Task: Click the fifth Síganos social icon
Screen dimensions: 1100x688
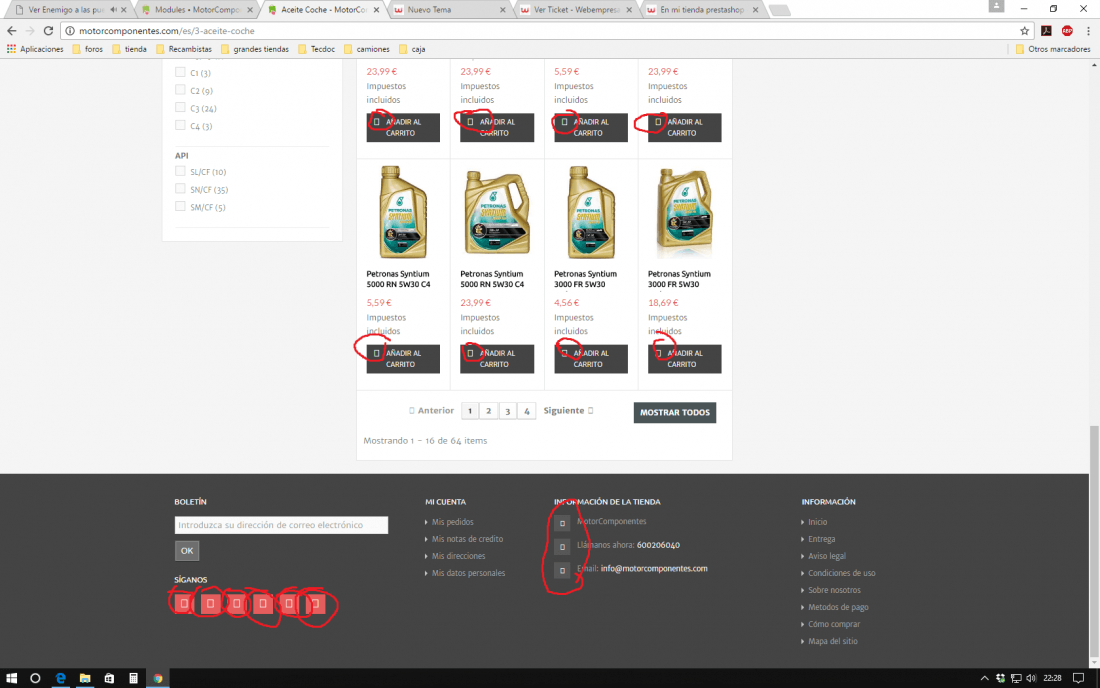Action: click(x=289, y=603)
